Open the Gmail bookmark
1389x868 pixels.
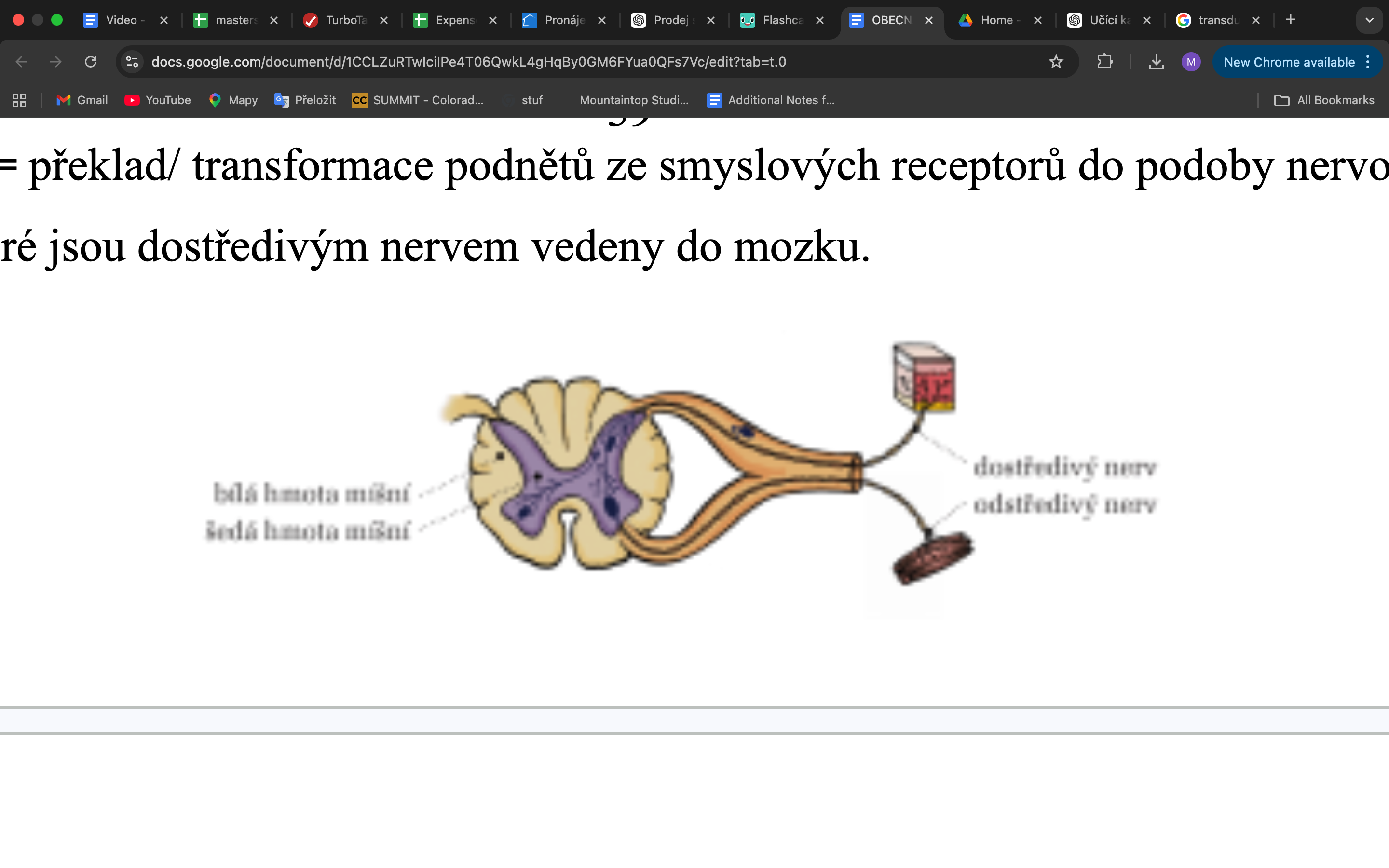tap(82, 100)
